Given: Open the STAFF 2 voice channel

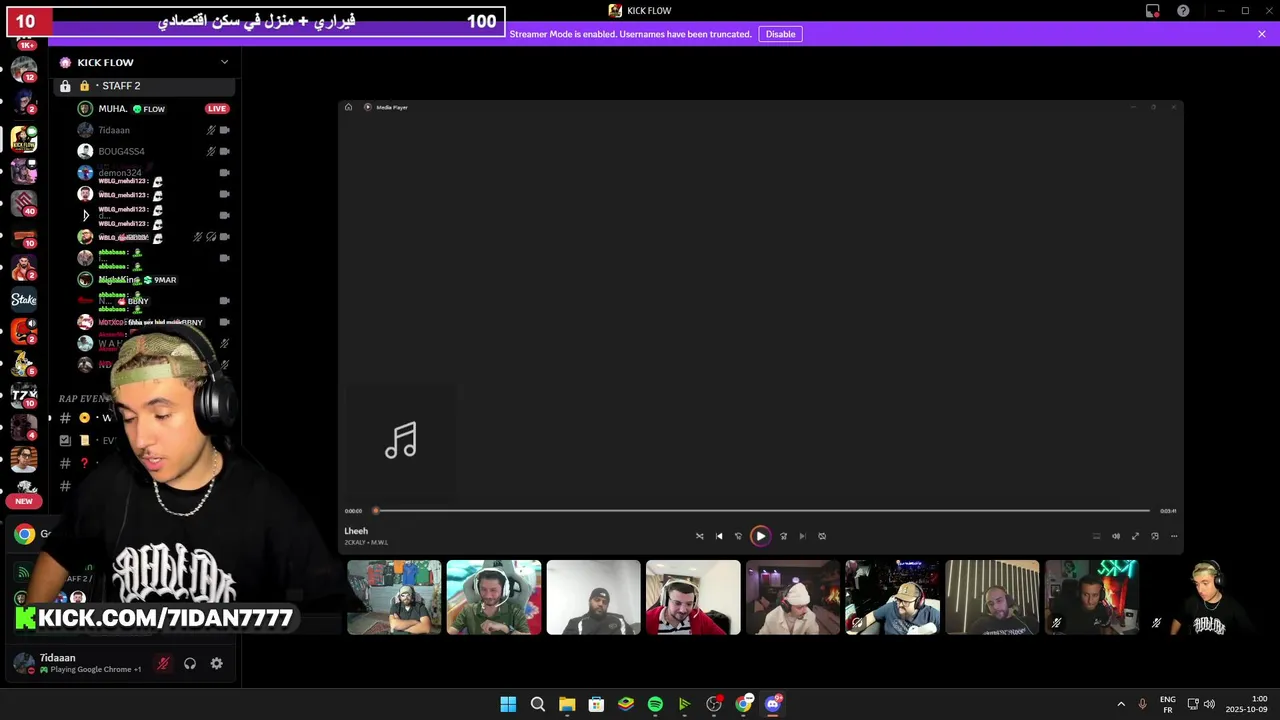Looking at the screenshot, I should (145, 86).
